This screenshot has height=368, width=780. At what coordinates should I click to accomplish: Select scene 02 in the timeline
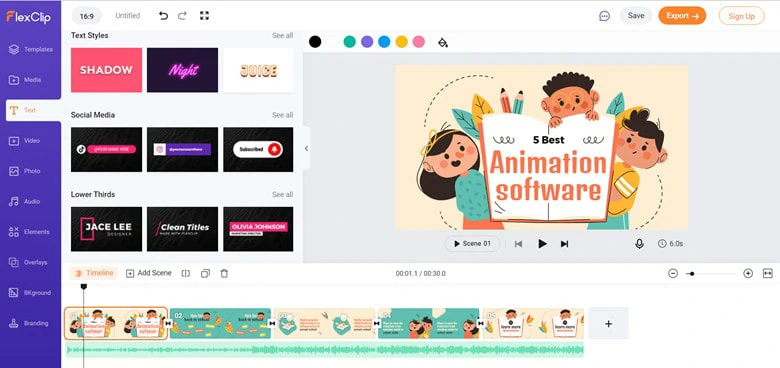220,323
